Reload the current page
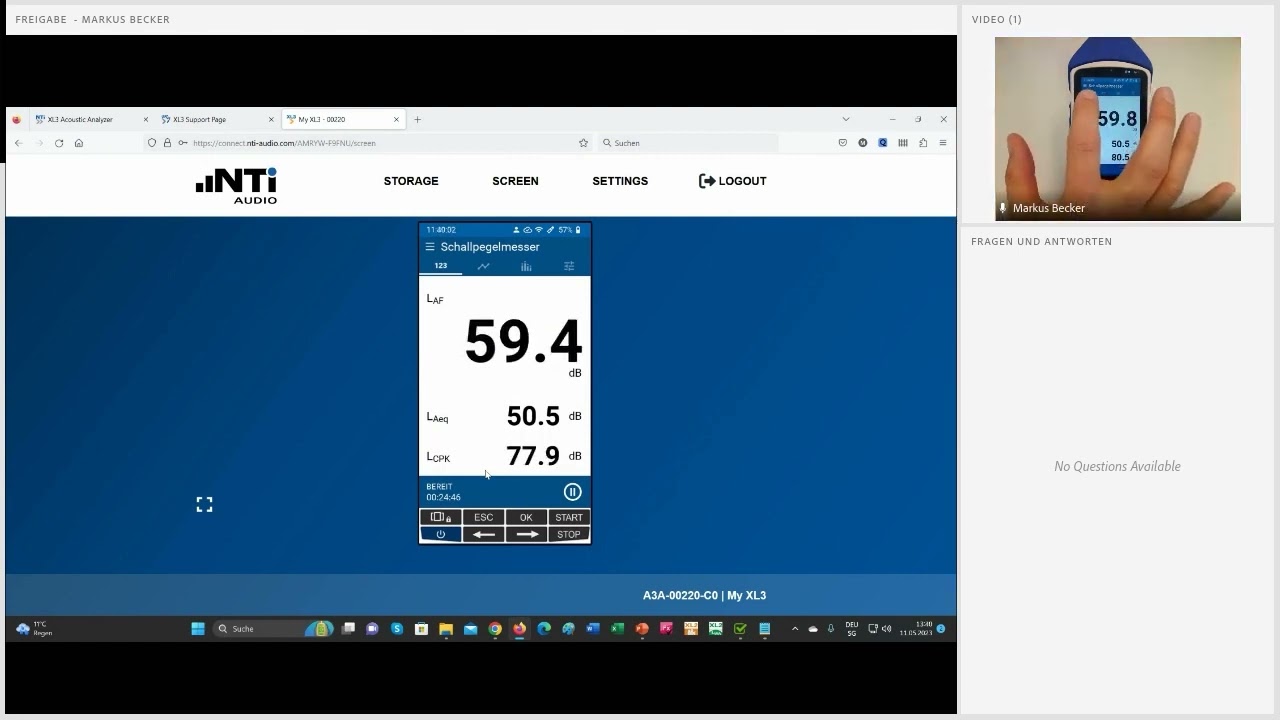1280x720 pixels. click(59, 143)
